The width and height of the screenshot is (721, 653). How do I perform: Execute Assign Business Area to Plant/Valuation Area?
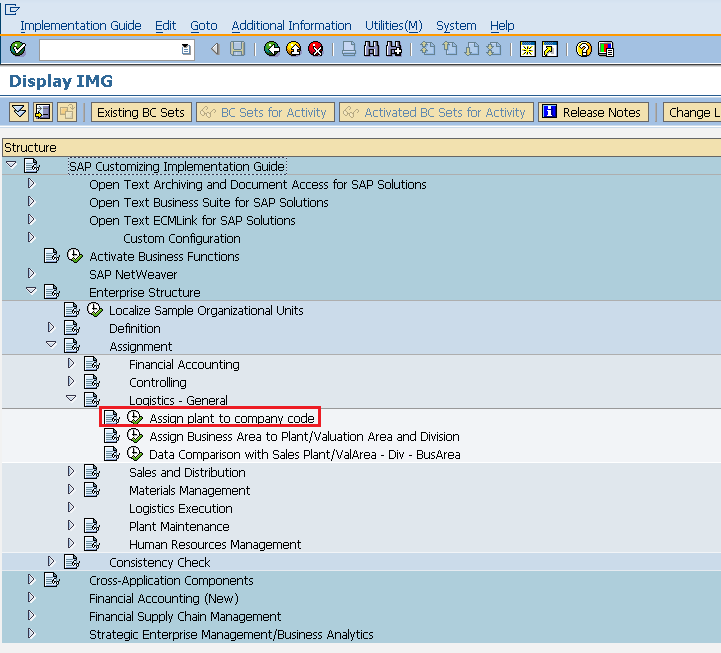[135, 435]
